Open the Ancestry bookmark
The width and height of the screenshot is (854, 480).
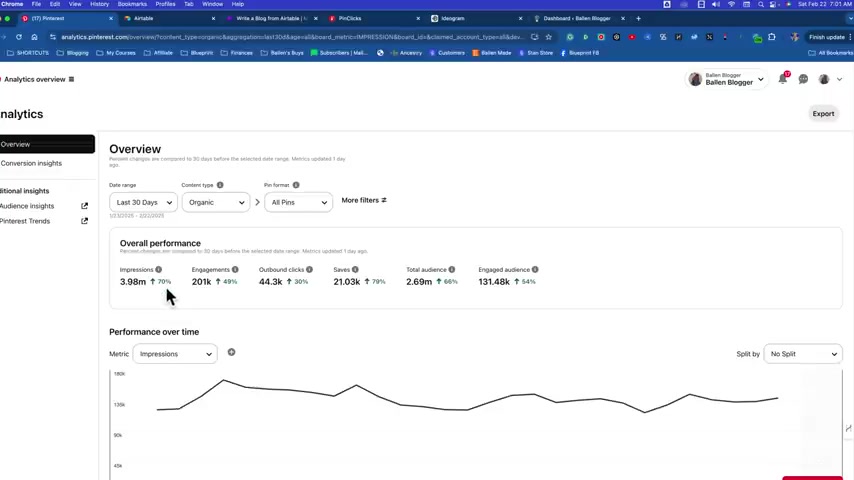[x=406, y=53]
